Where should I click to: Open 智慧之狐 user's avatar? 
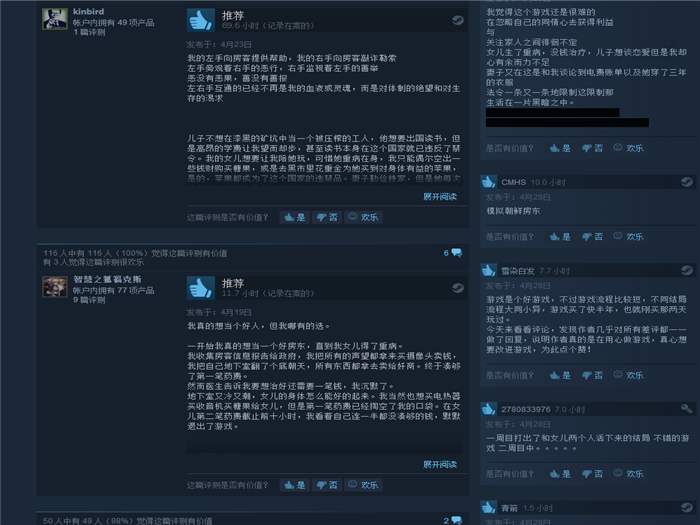(x=55, y=287)
